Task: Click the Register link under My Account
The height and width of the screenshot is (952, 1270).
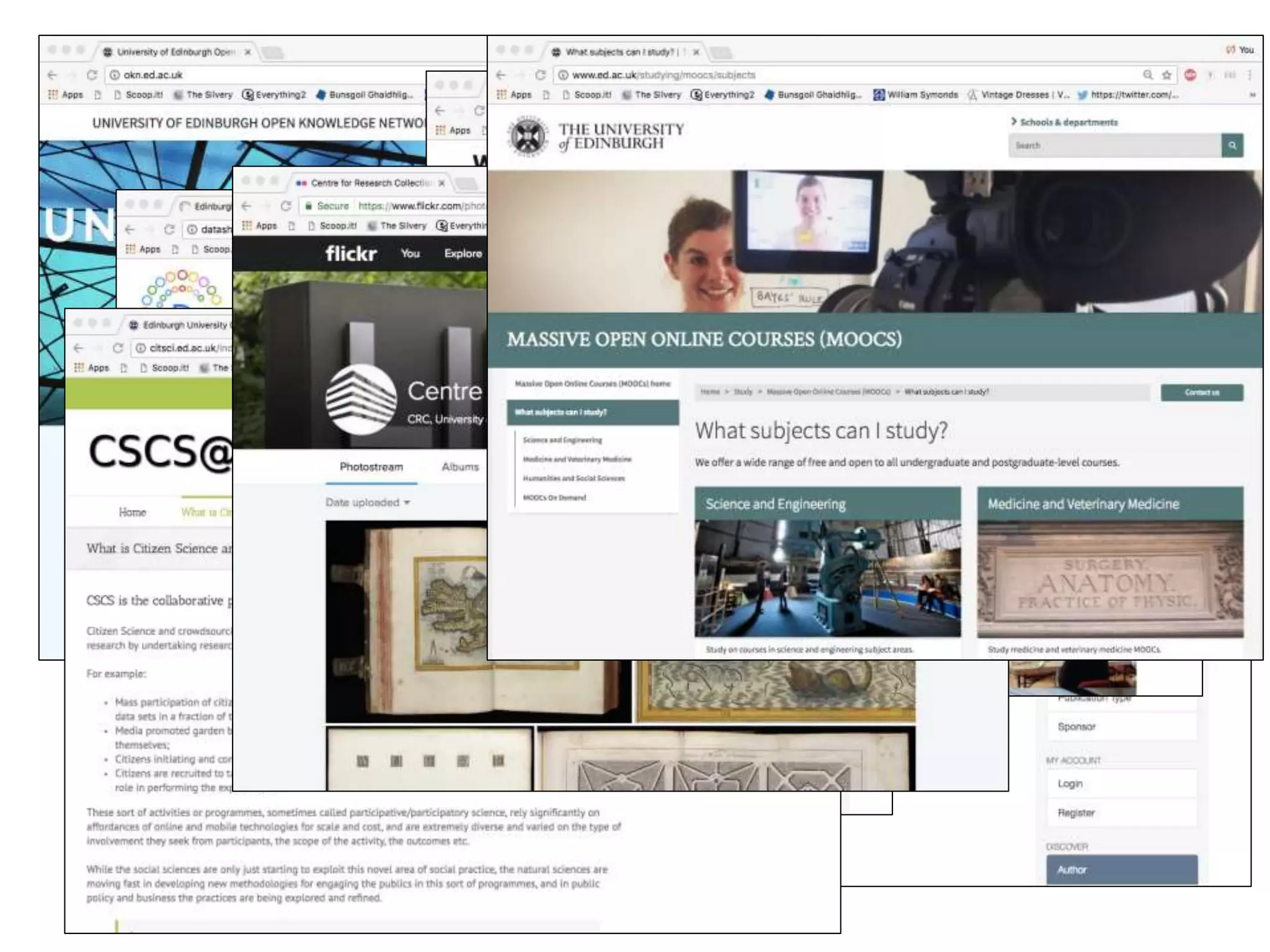Action: tap(1076, 813)
